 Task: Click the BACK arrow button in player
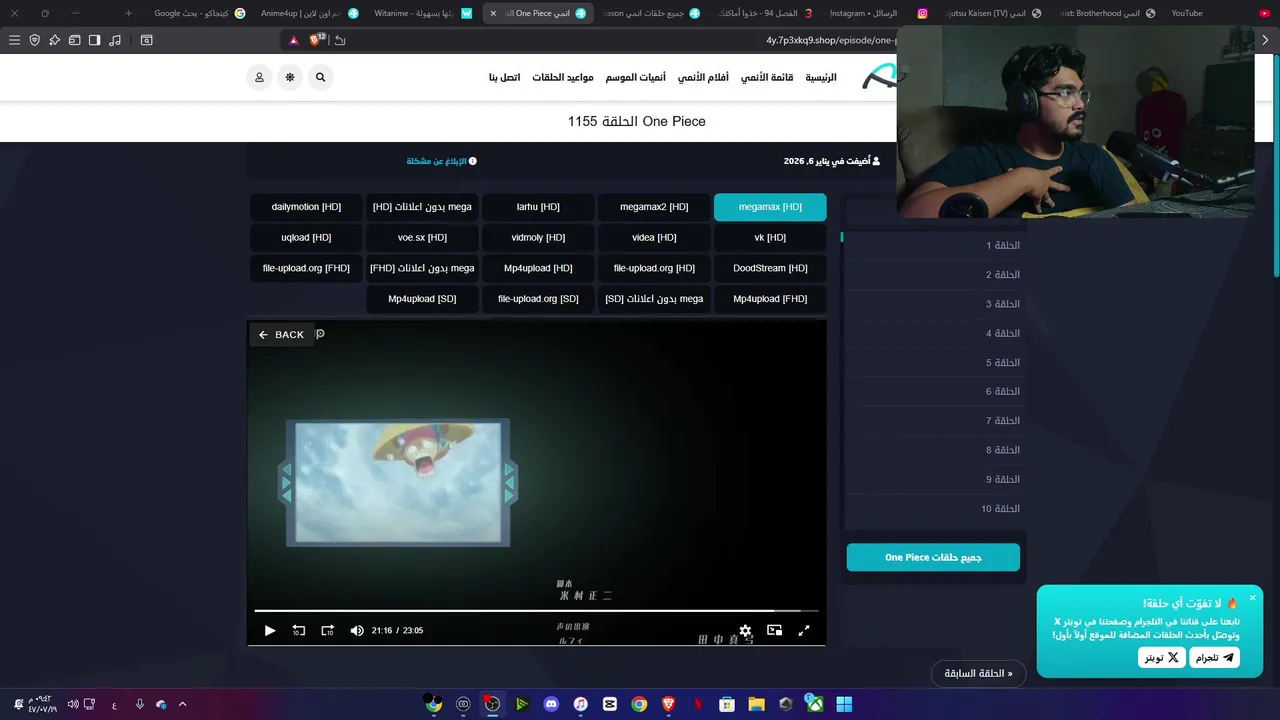(281, 335)
